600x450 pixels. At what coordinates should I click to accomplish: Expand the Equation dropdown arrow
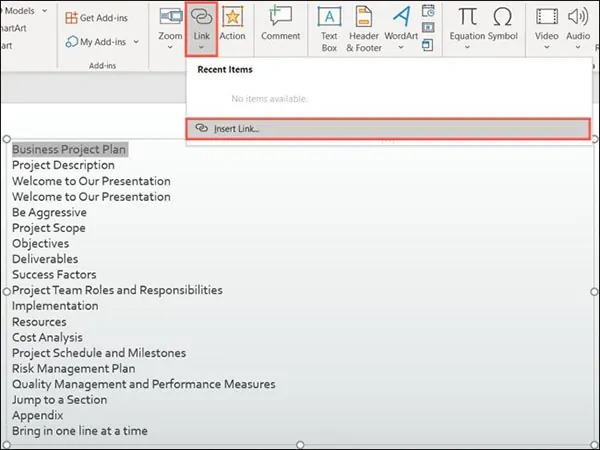(x=467, y=47)
